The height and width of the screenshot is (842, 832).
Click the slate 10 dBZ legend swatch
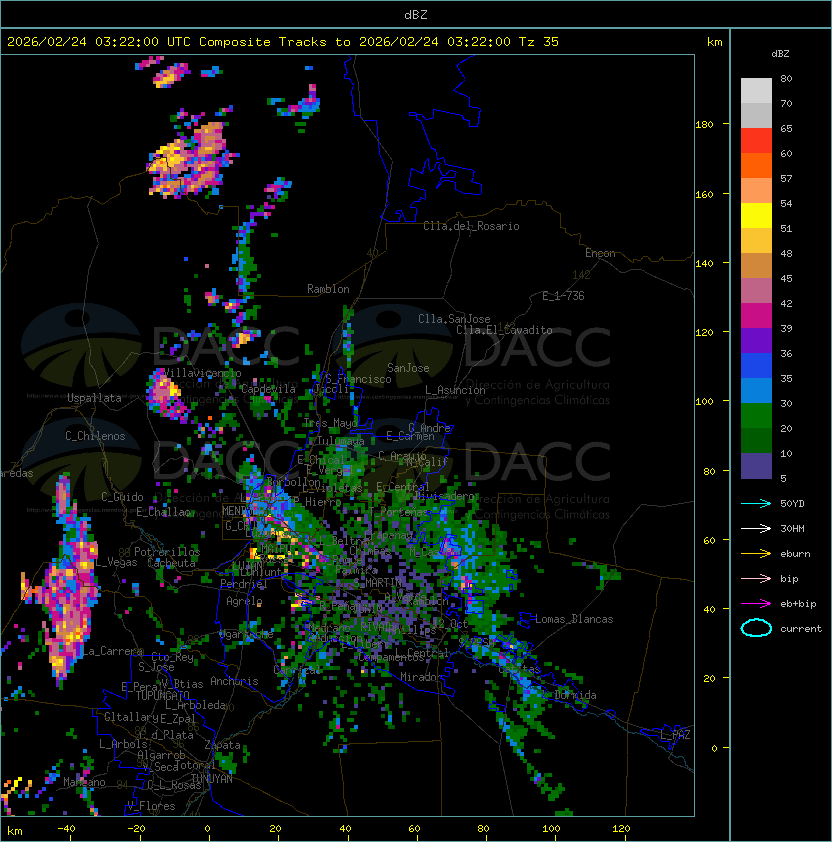click(756, 466)
